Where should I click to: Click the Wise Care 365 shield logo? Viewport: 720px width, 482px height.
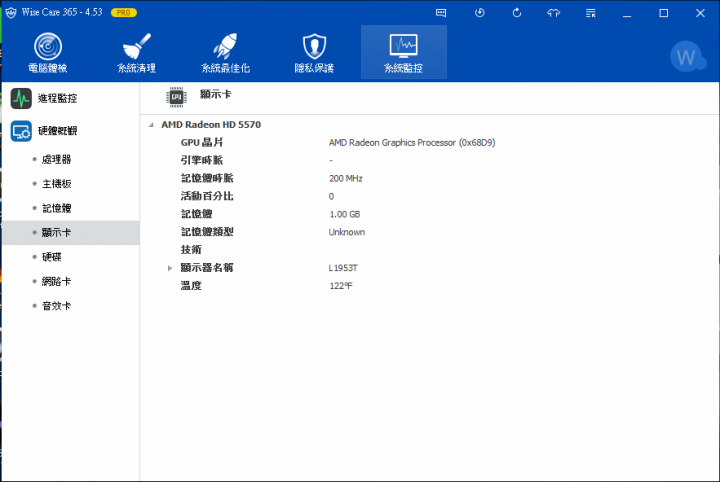click(x=11, y=12)
